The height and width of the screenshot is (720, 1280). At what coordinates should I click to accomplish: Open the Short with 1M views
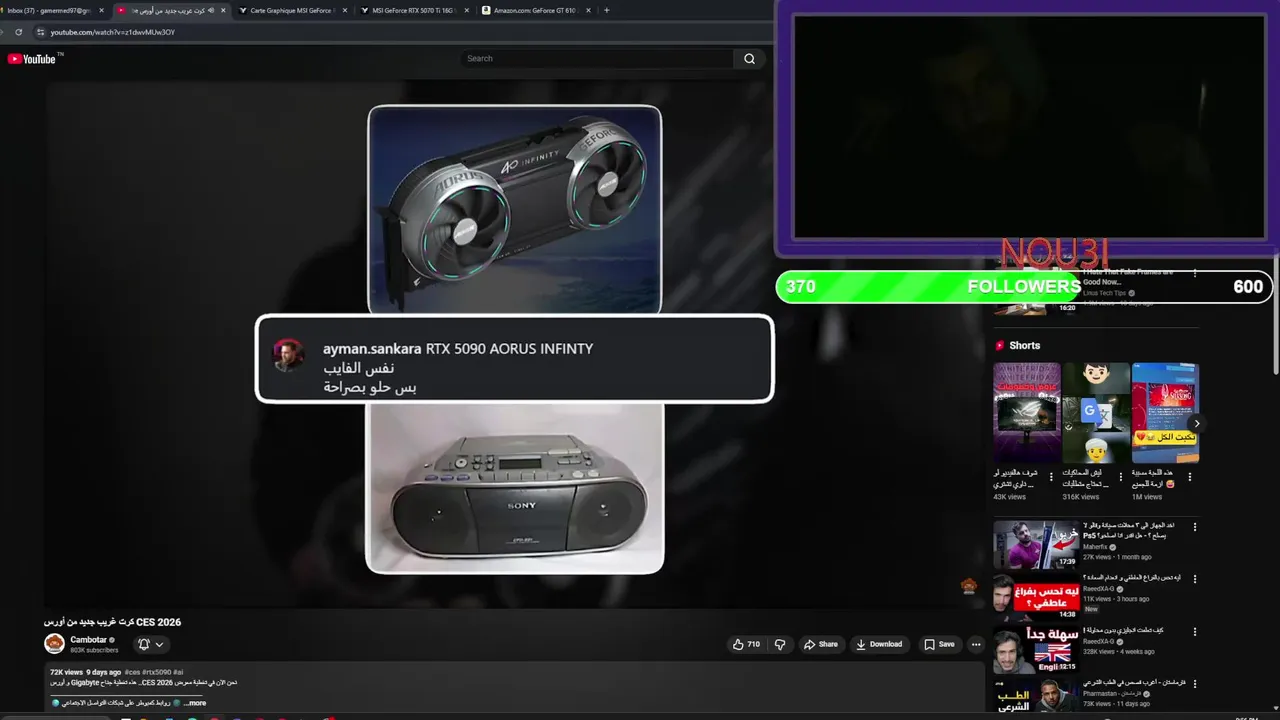pos(1165,412)
